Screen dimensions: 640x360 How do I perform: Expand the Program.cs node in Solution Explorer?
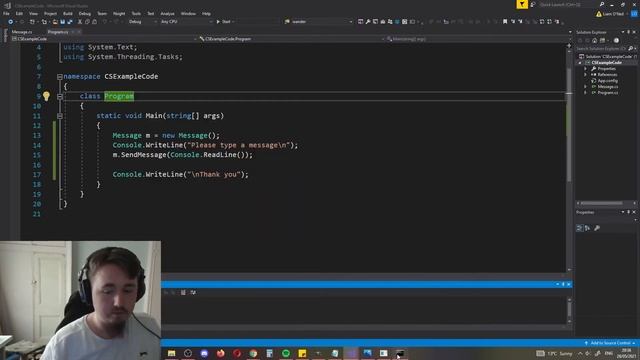[585, 93]
